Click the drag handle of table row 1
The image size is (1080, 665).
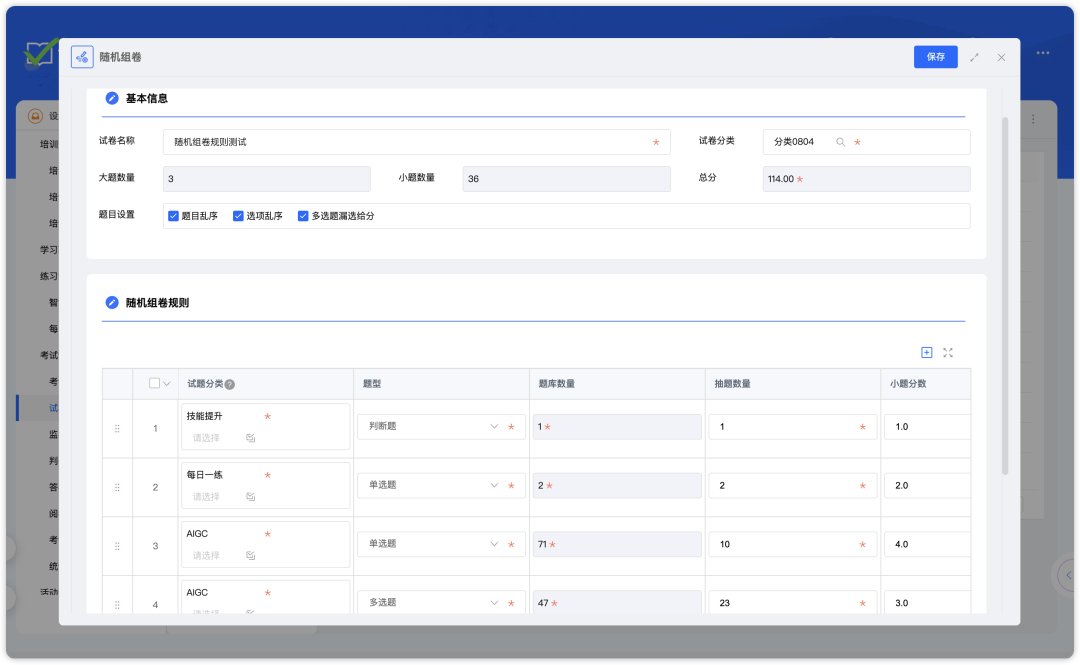coord(117,426)
